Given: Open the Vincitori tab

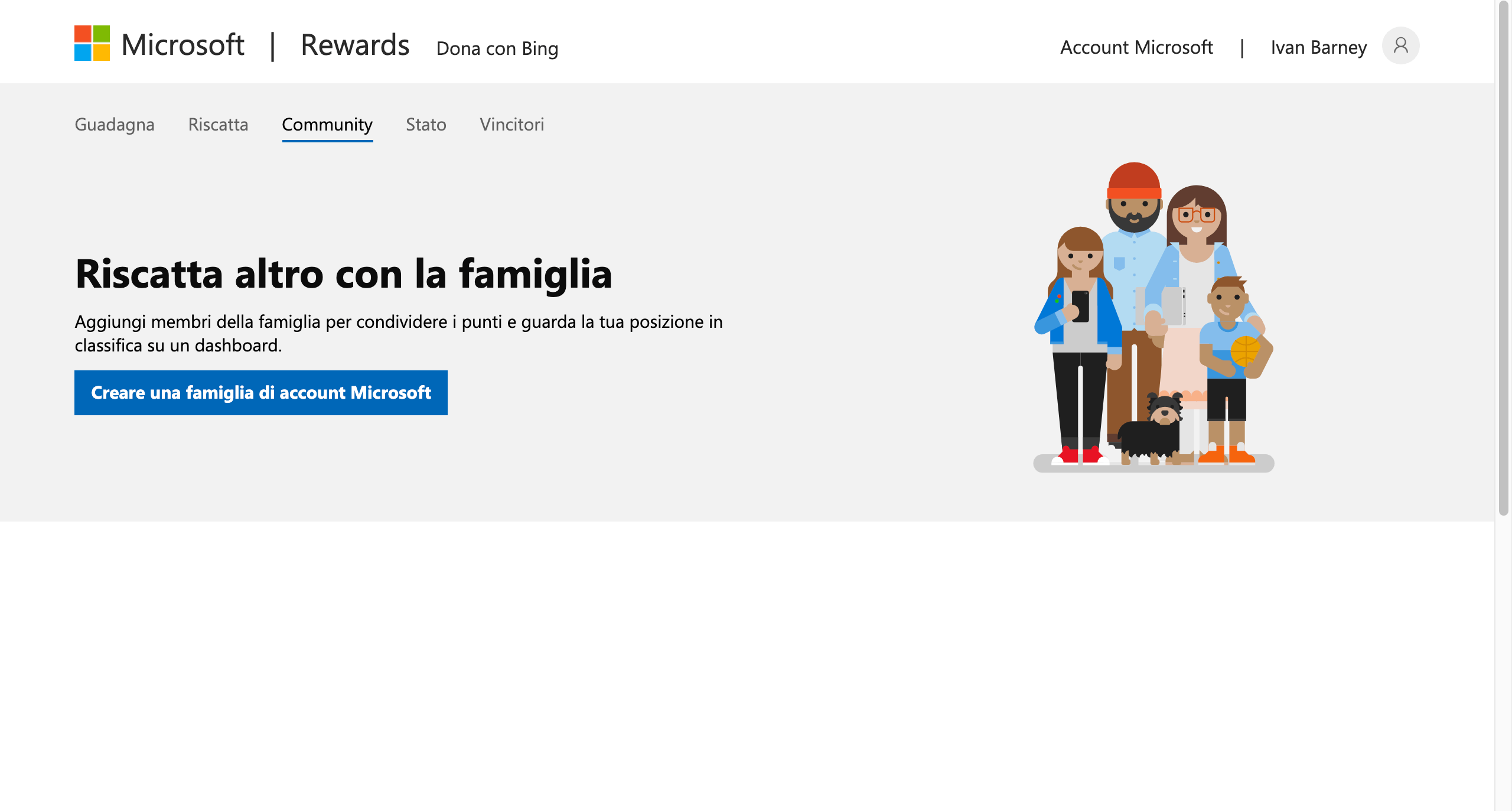Looking at the screenshot, I should point(511,125).
